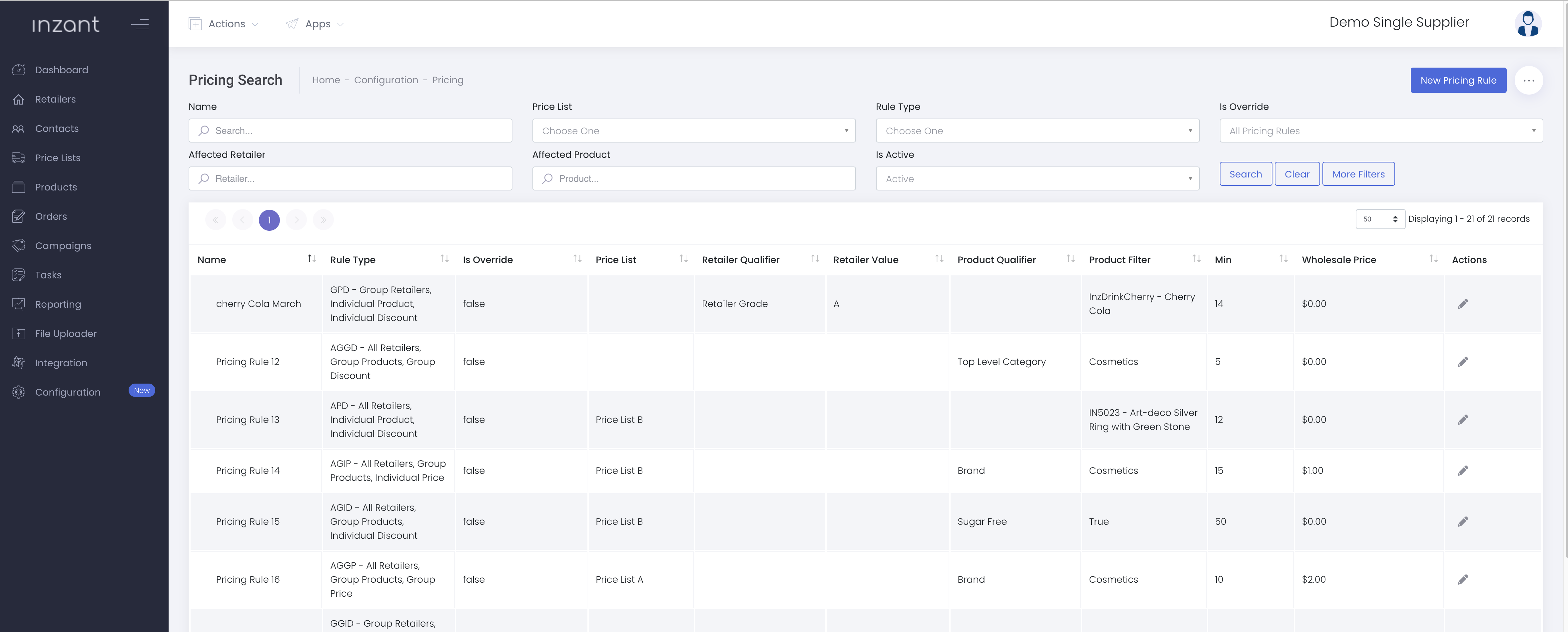Sort by the Wholesale Price column arrows
The image size is (1568, 632).
pos(1433,258)
